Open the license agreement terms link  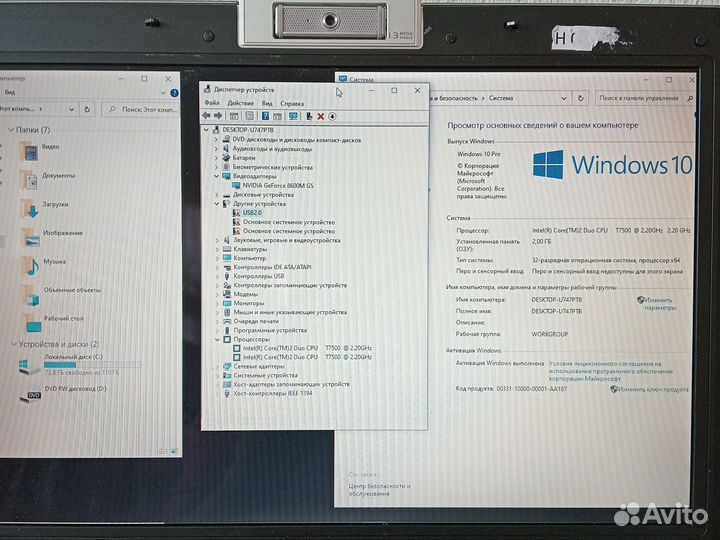(611, 371)
